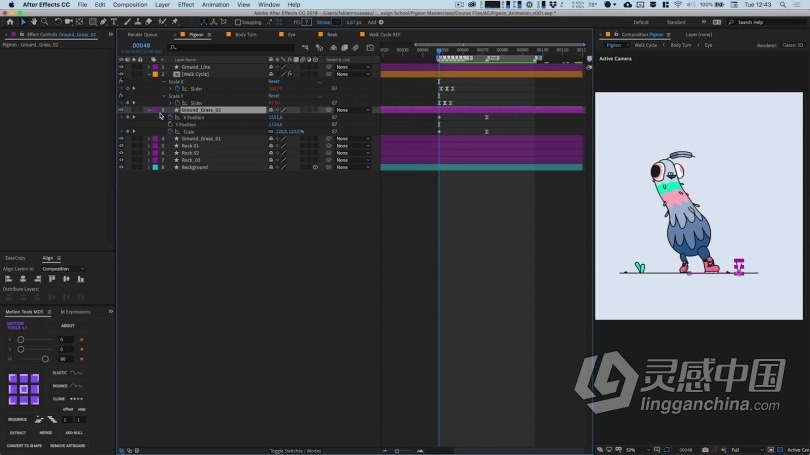Screen dimensions: 810x455
Task: Click the current-time indicator on ruler
Action: click(x=439, y=51)
